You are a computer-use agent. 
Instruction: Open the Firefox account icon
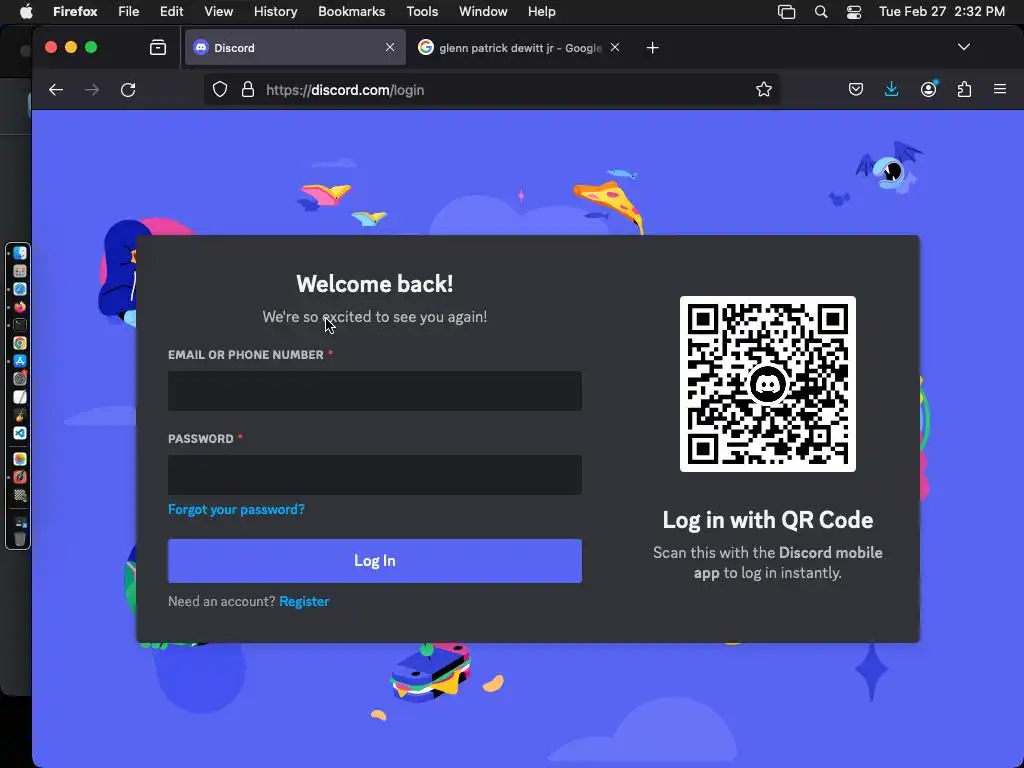click(x=928, y=89)
